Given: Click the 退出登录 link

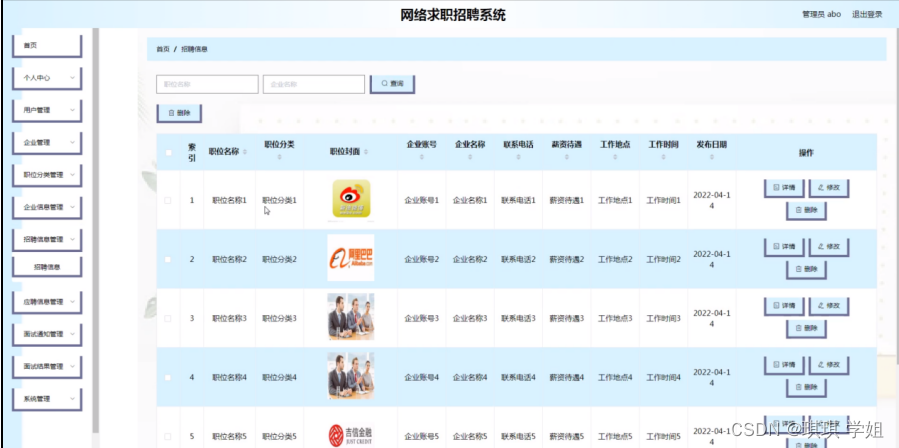Looking at the screenshot, I should 867,14.
